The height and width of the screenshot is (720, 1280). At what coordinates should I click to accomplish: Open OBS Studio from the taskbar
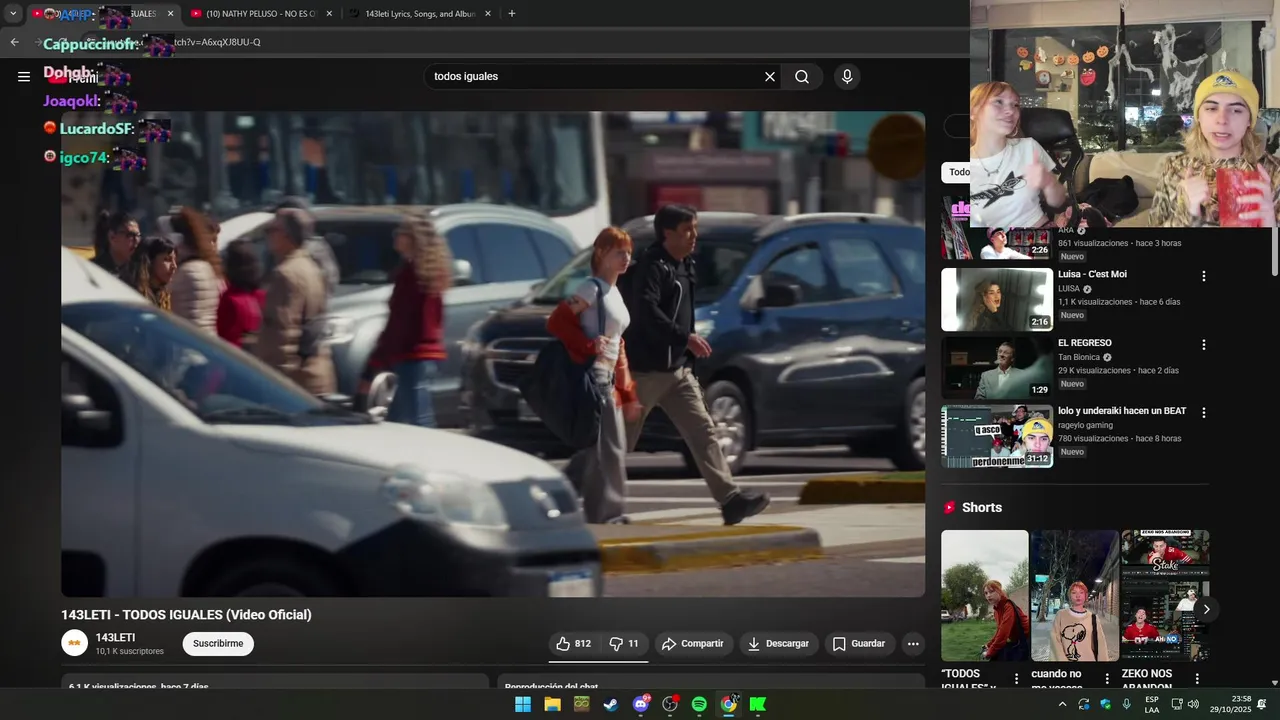tap(670, 704)
